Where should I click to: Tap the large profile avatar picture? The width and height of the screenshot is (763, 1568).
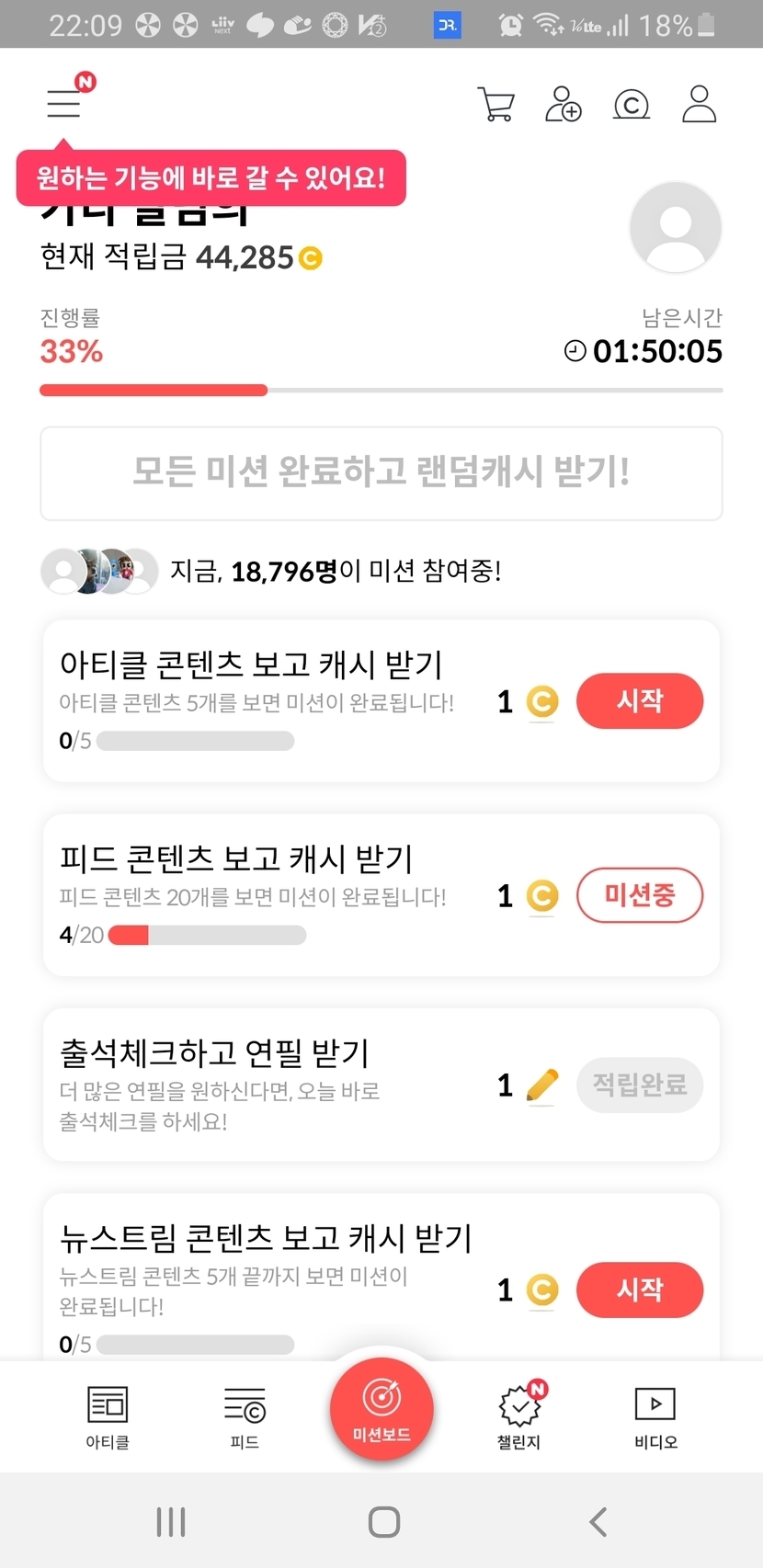[676, 228]
